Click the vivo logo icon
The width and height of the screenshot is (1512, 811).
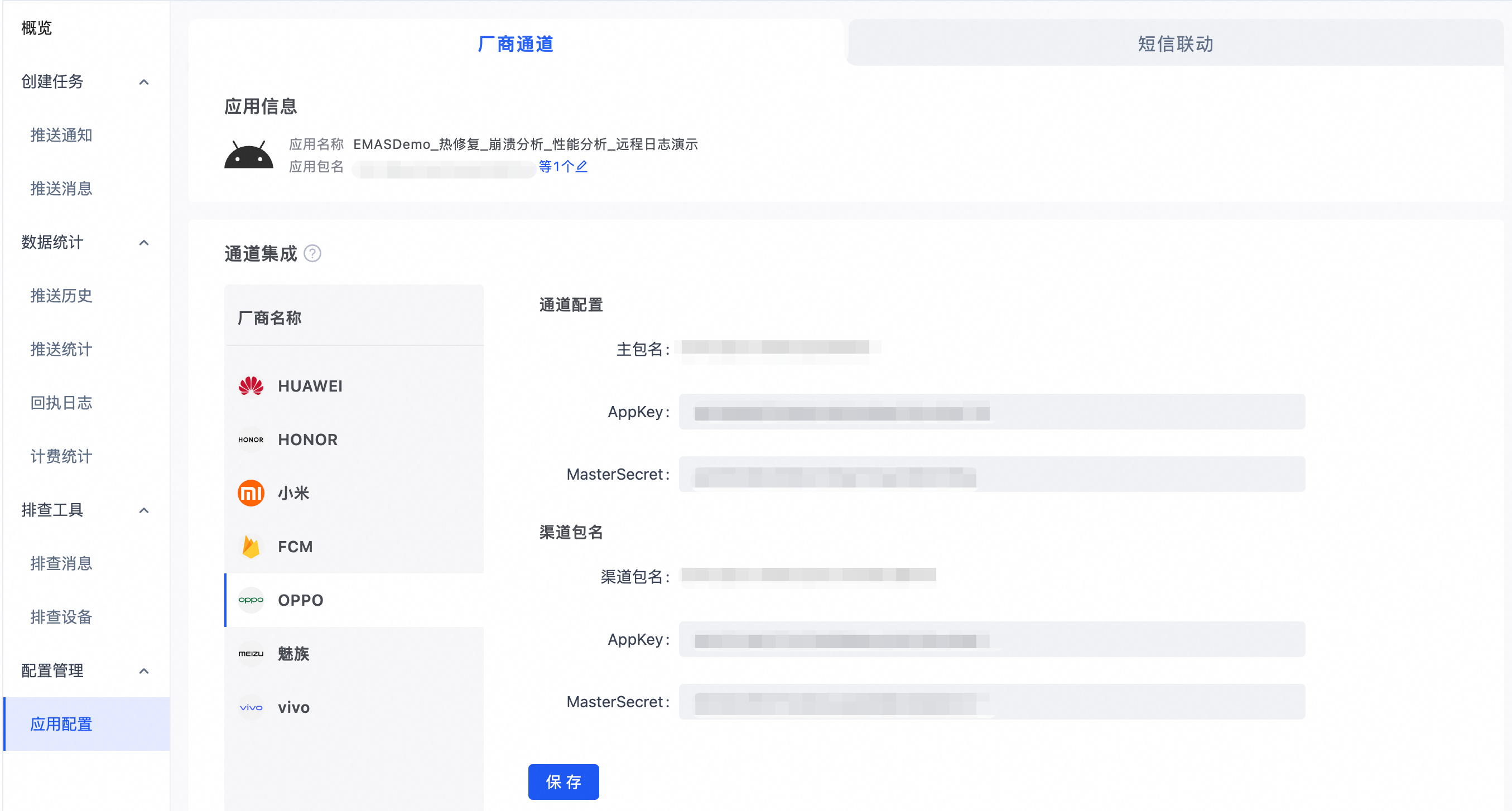coord(251,707)
